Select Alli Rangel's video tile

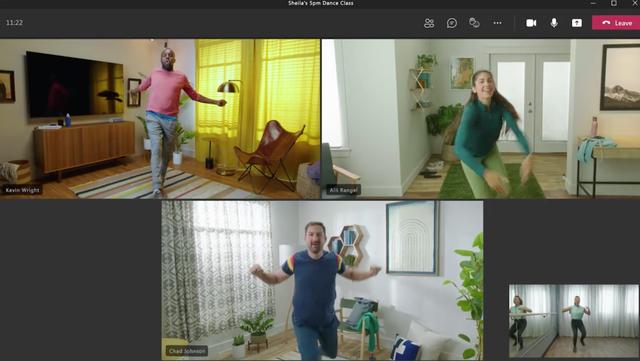tap(481, 119)
